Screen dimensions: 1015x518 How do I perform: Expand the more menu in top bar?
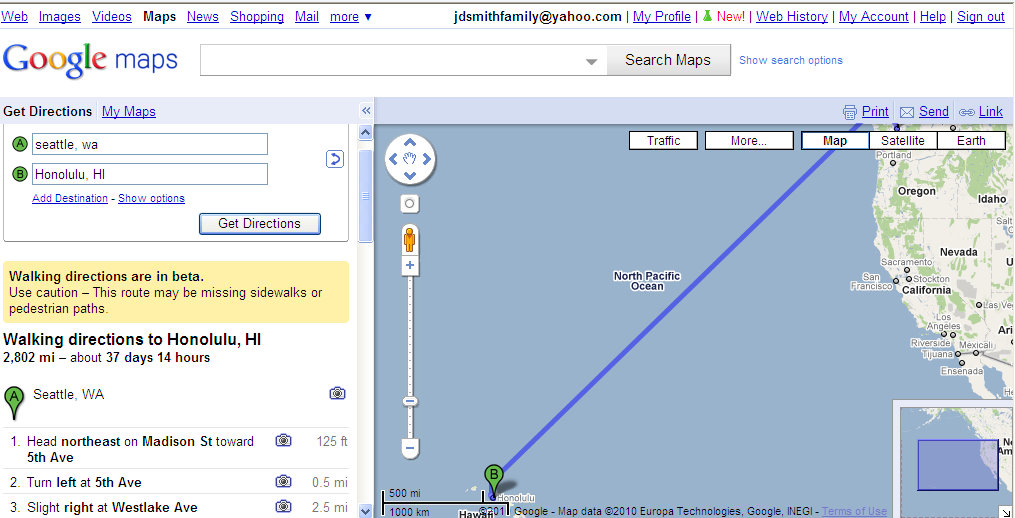pyautogui.click(x=351, y=17)
